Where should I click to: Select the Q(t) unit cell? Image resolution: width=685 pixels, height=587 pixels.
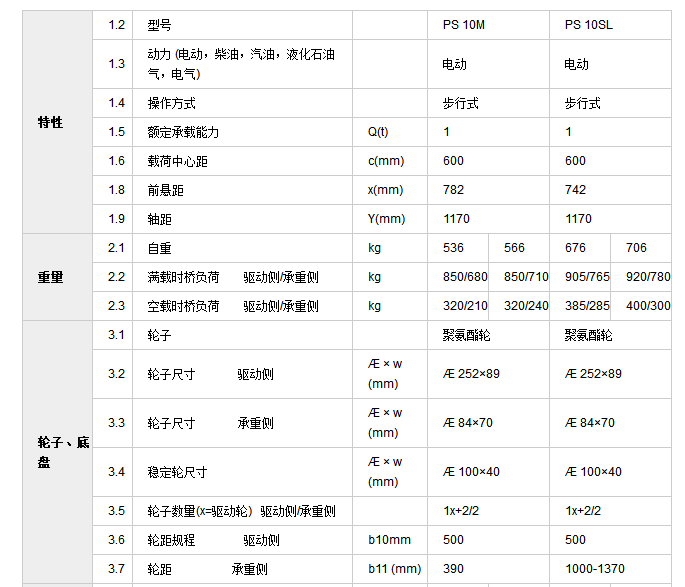point(390,132)
